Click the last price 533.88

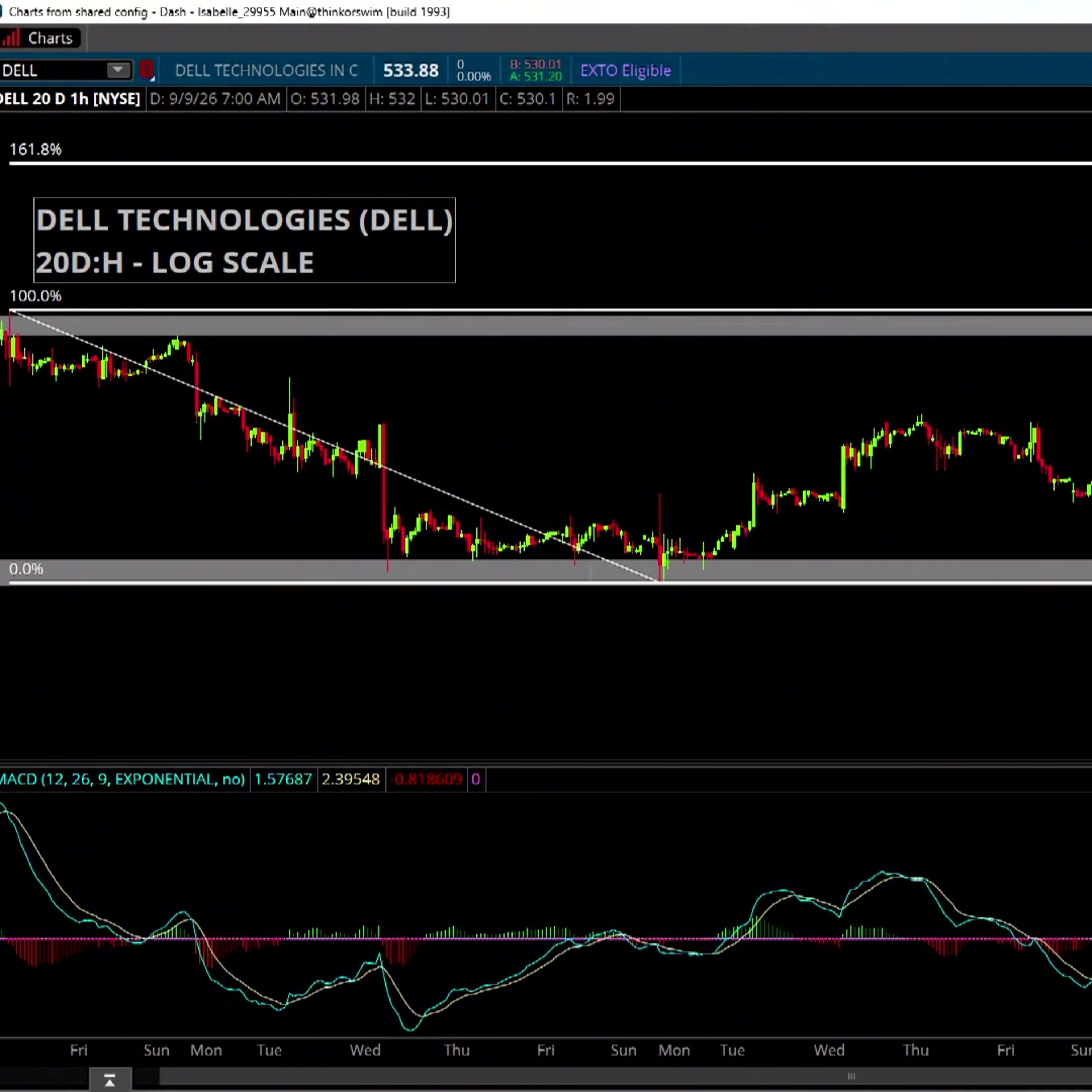[411, 71]
